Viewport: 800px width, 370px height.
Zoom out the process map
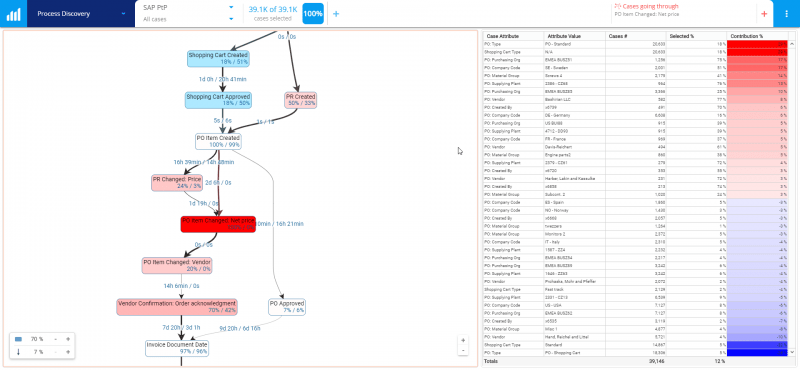click(463, 351)
